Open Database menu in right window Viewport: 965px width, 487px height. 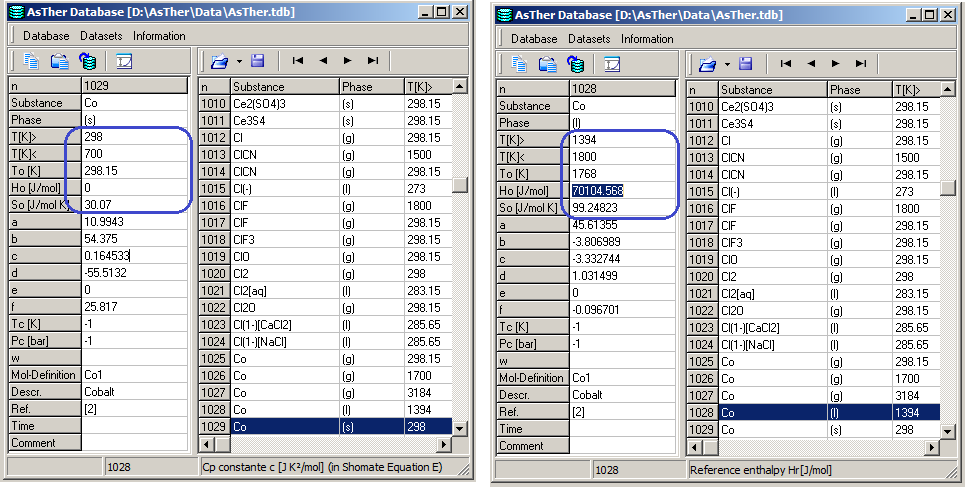[534, 39]
